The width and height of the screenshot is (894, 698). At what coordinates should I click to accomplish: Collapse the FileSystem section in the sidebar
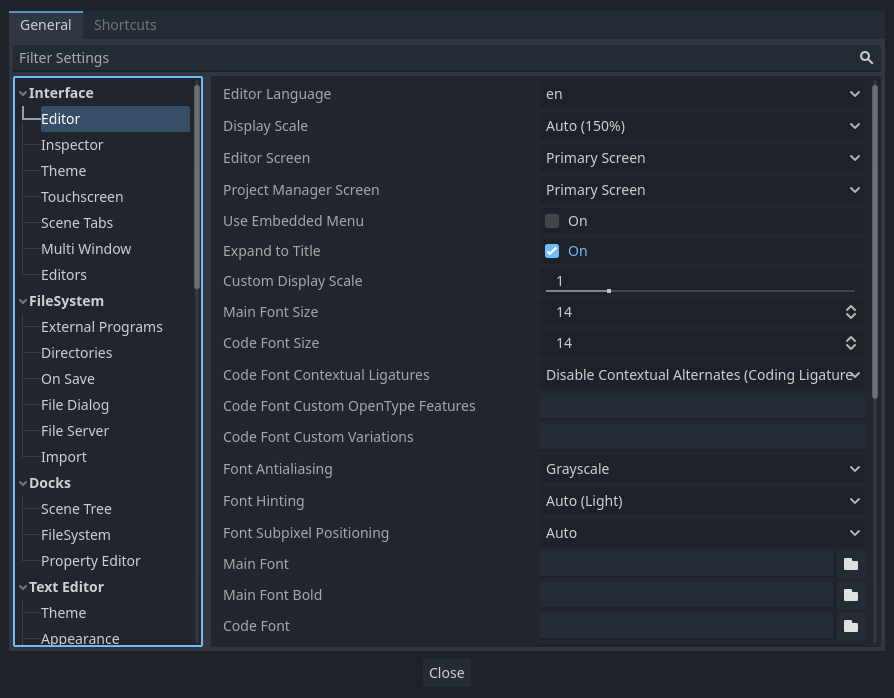(x=22, y=300)
